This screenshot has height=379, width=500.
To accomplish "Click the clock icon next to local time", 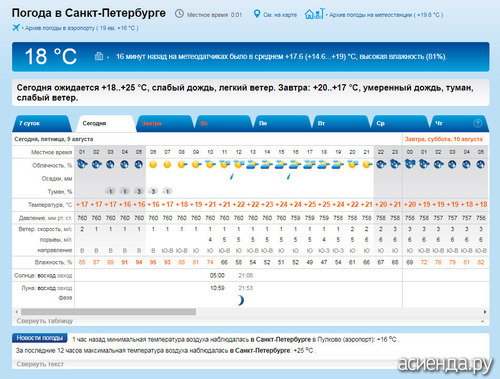I will click(x=179, y=14).
